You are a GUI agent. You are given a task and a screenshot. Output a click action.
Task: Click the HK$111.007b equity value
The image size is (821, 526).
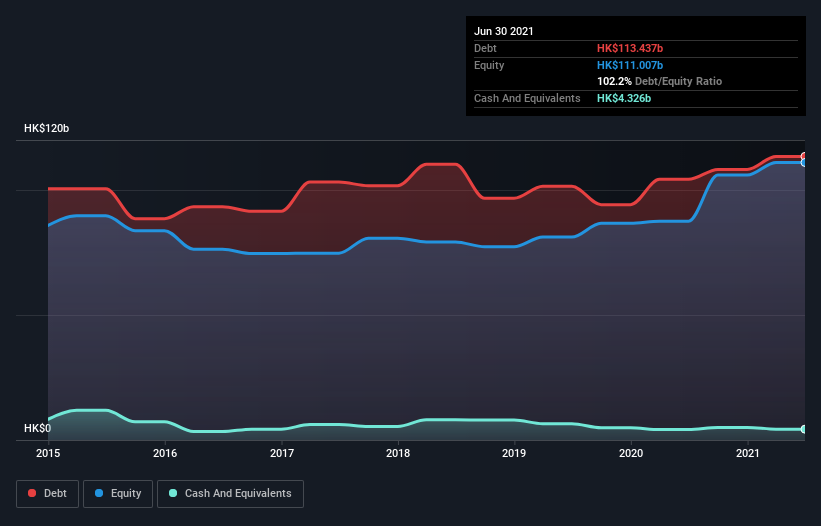630,65
